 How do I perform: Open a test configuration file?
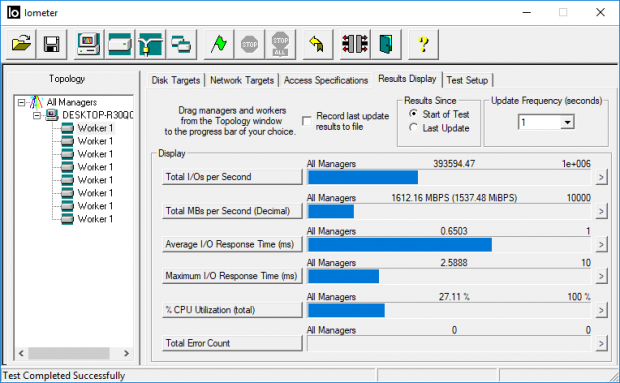pos(21,44)
